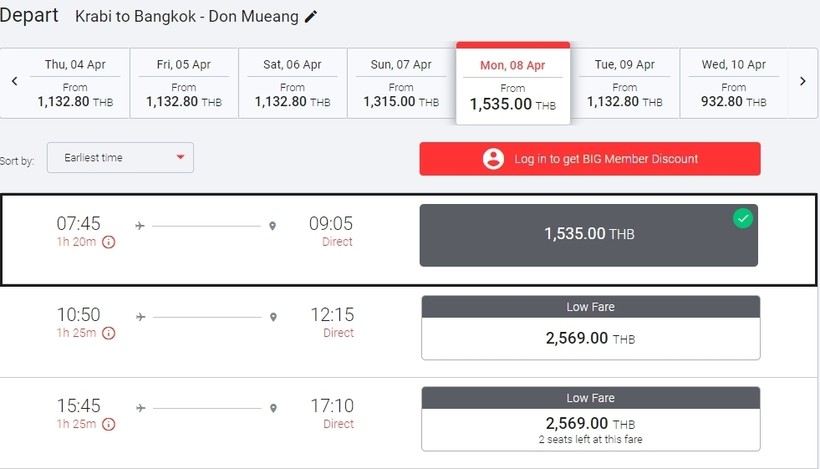Click next dates right arrow
This screenshot has height=469, width=820.
tap(802, 82)
